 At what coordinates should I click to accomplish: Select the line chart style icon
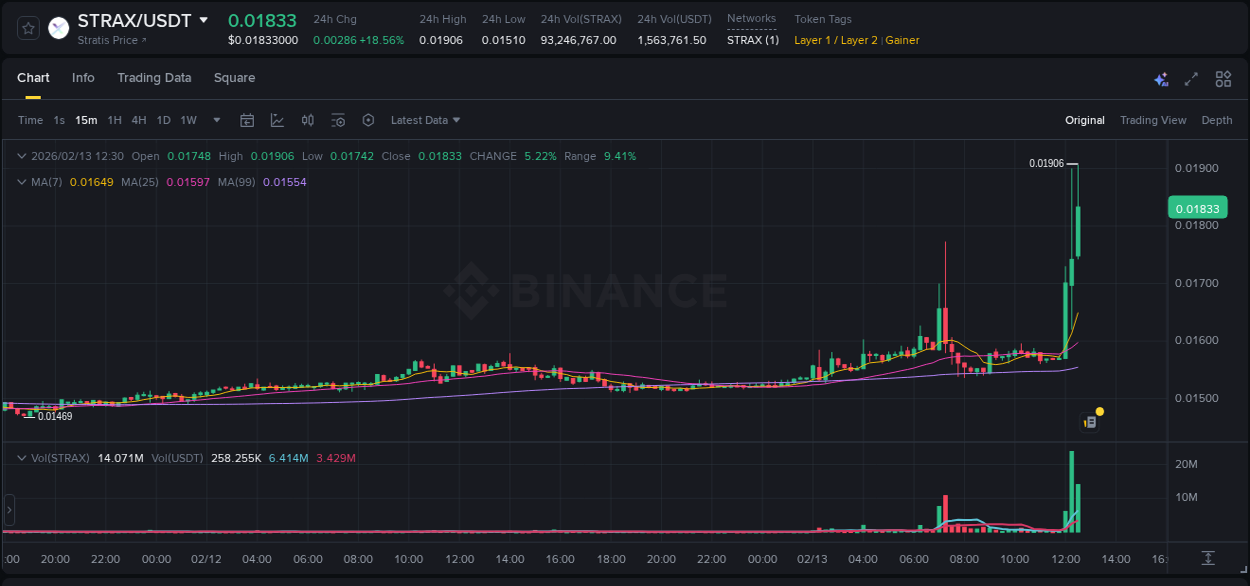tap(278, 120)
